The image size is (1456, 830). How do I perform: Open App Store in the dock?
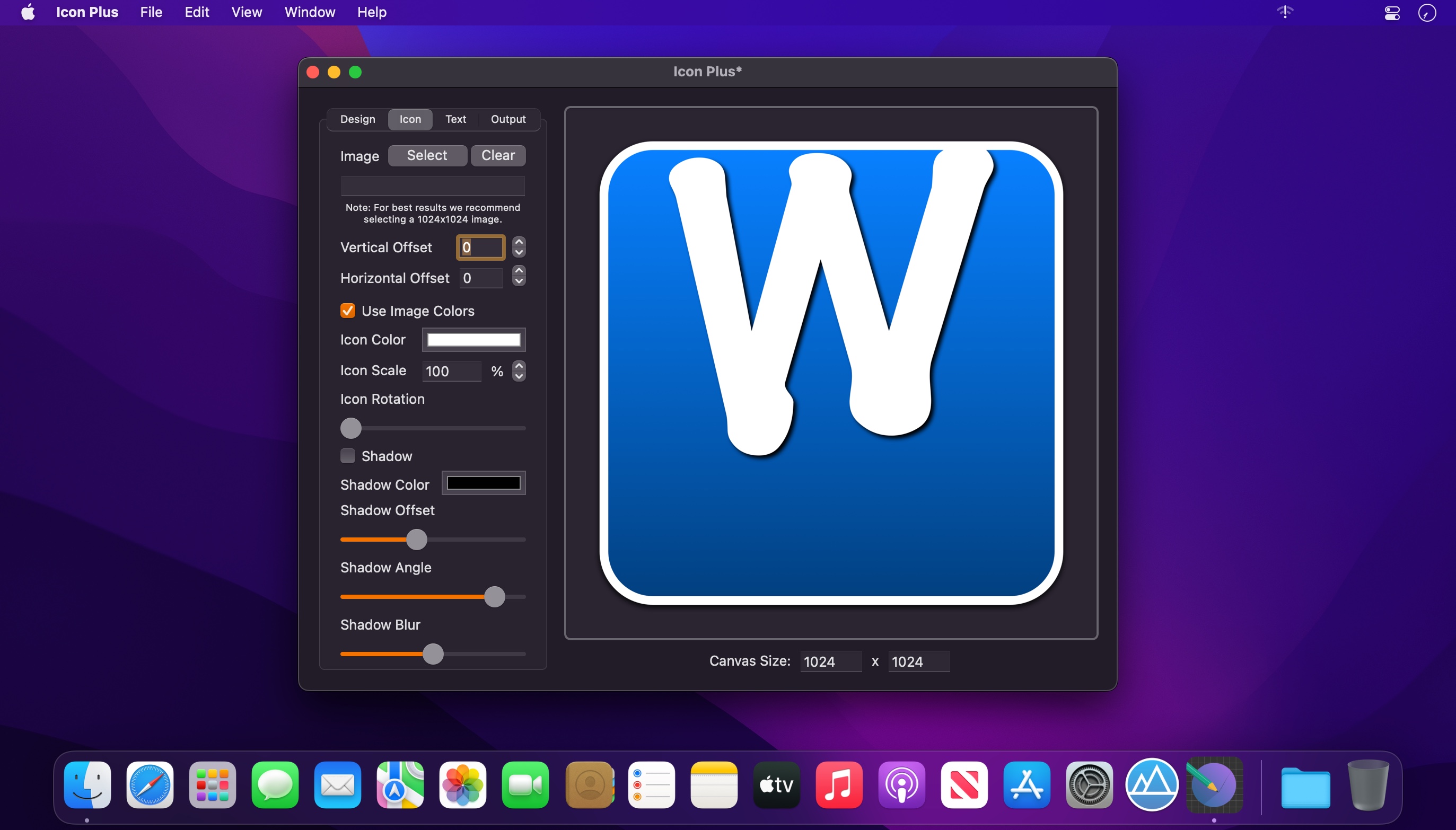[1027, 785]
